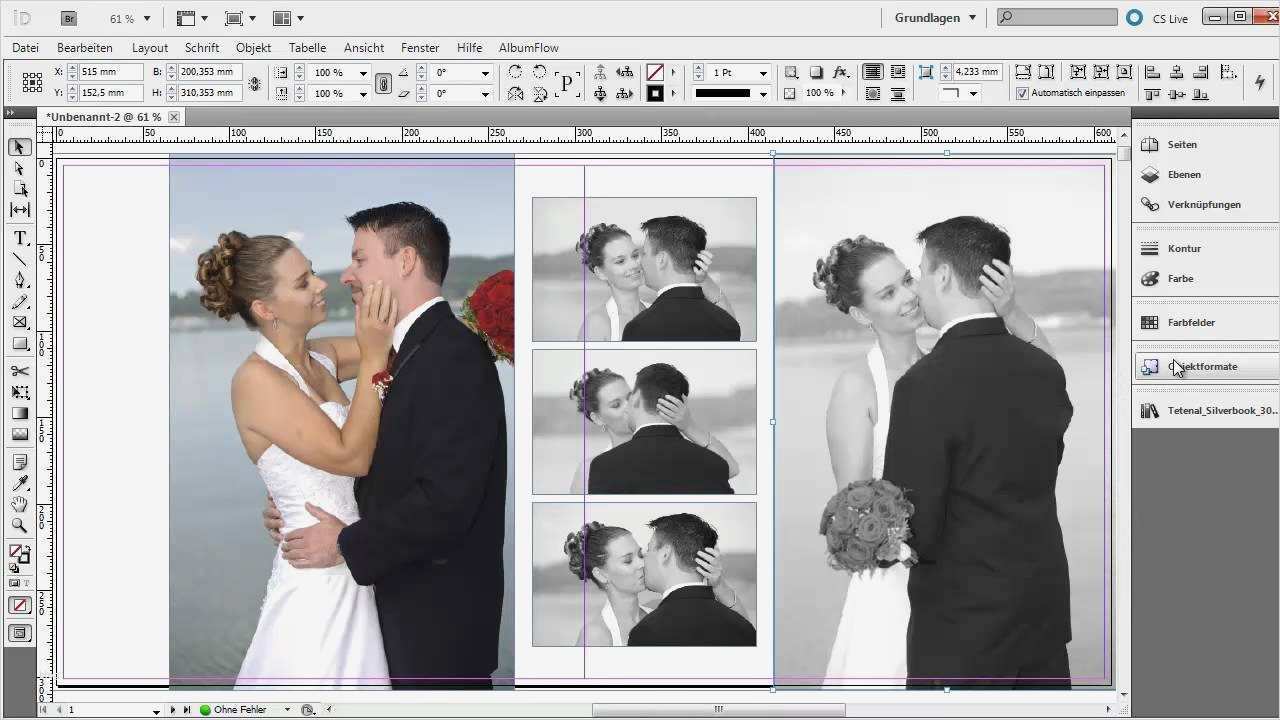Select the Hand tool
The height and width of the screenshot is (720, 1280).
pyautogui.click(x=20, y=504)
